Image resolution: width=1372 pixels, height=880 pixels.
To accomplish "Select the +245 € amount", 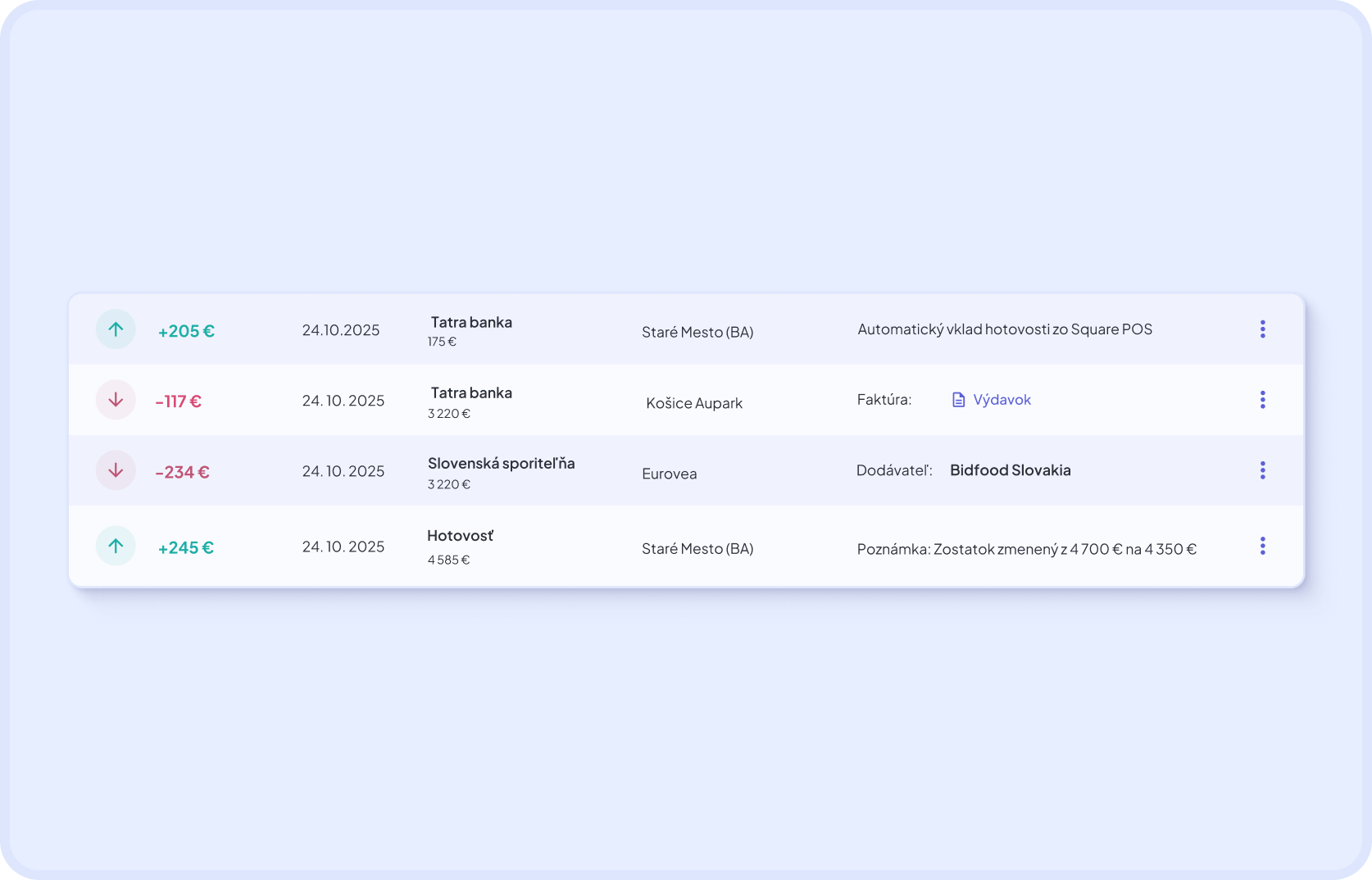I will tap(186, 547).
